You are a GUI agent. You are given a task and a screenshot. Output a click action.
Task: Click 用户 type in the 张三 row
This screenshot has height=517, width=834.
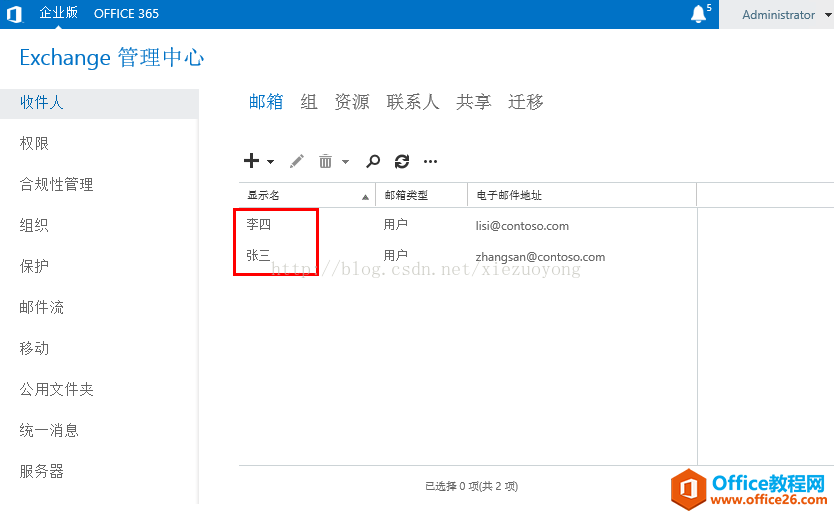coord(396,255)
